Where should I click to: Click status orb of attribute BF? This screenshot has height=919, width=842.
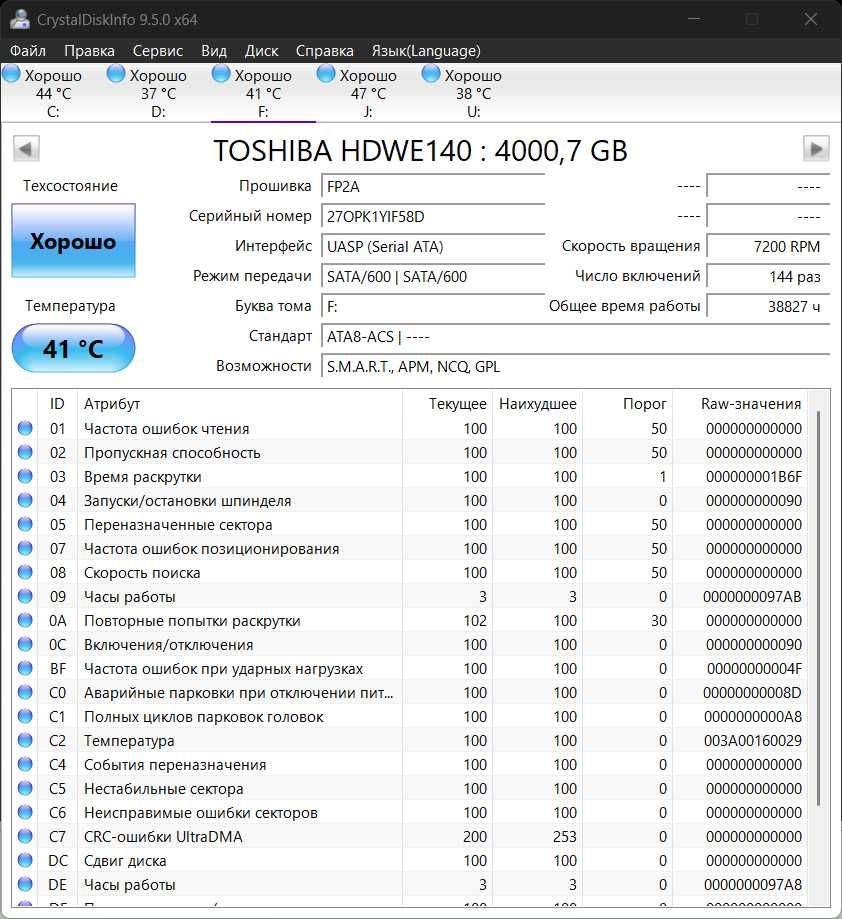25,668
